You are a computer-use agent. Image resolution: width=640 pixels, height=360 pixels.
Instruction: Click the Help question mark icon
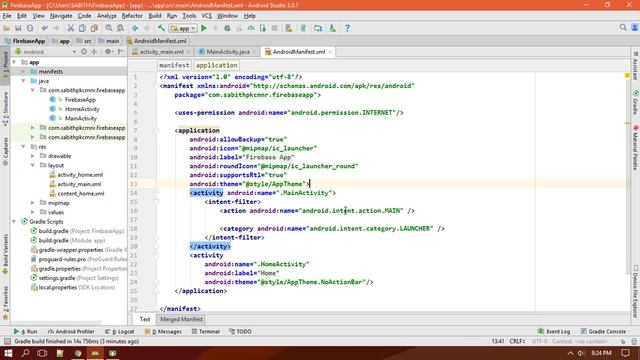coord(347,28)
